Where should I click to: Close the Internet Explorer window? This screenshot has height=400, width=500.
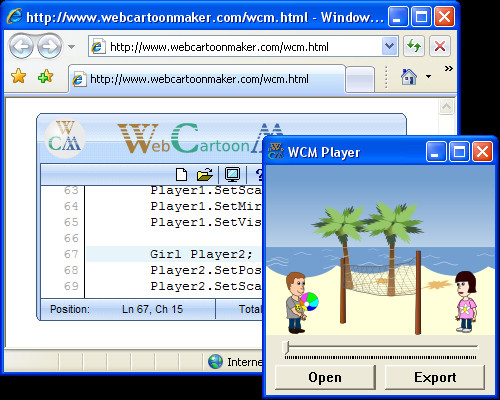pos(444,16)
